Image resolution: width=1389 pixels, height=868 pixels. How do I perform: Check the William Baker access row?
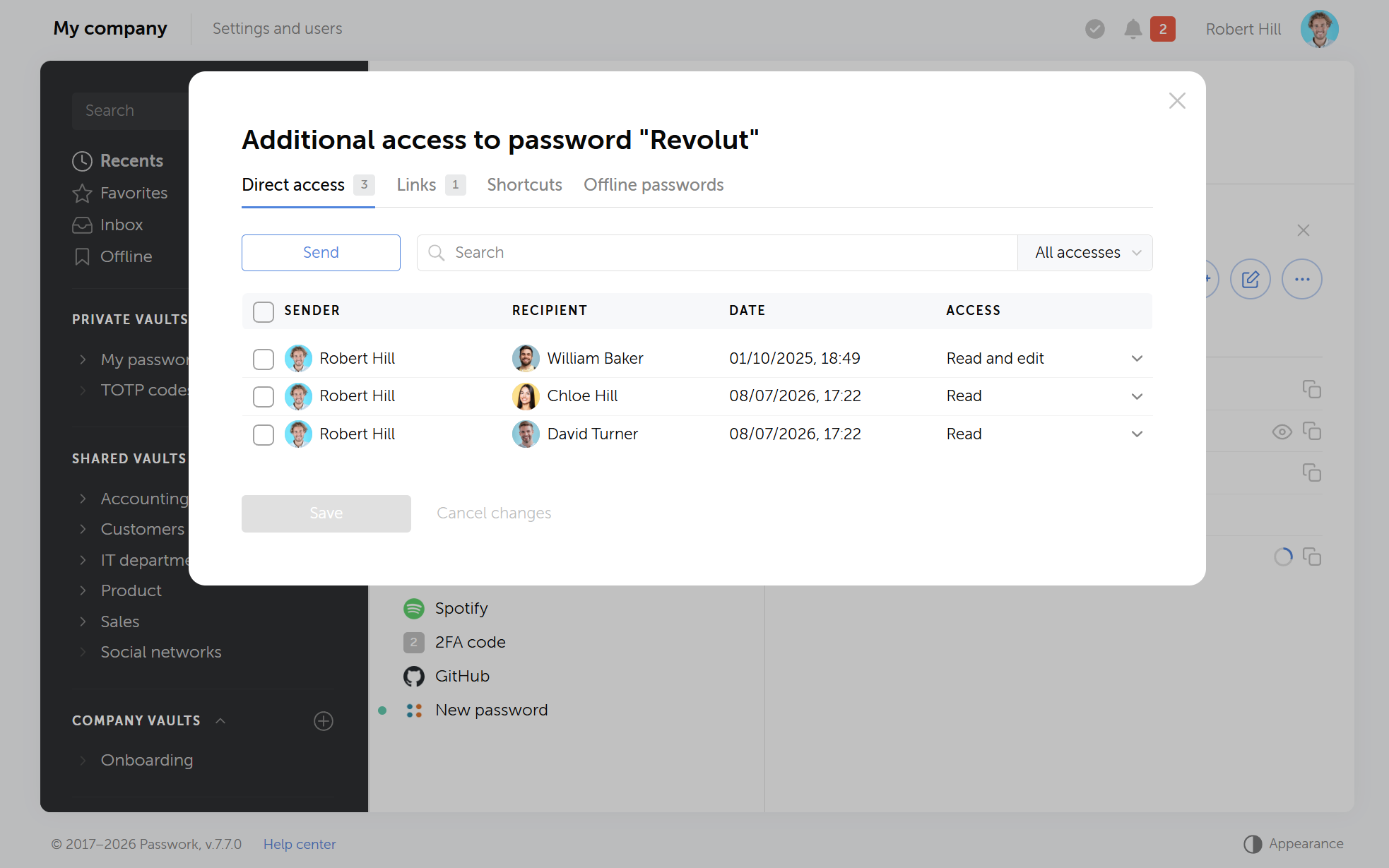click(264, 359)
